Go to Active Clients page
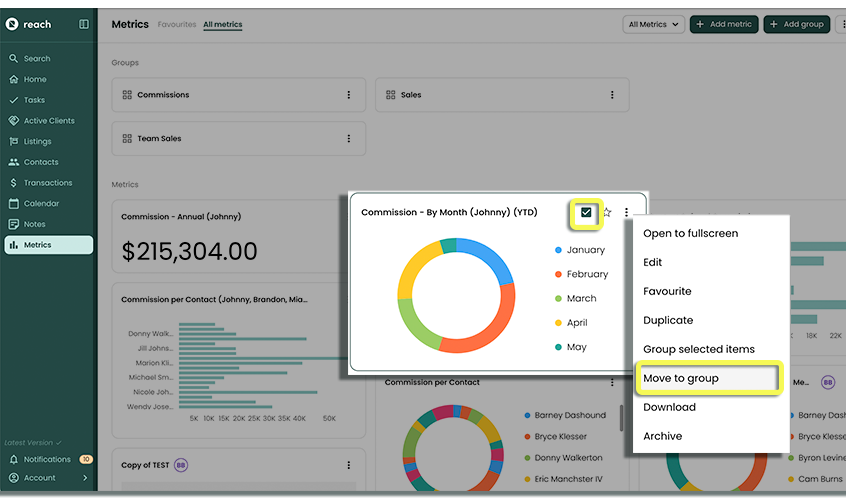This screenshot has width=846, height=500. coord(48,121)
